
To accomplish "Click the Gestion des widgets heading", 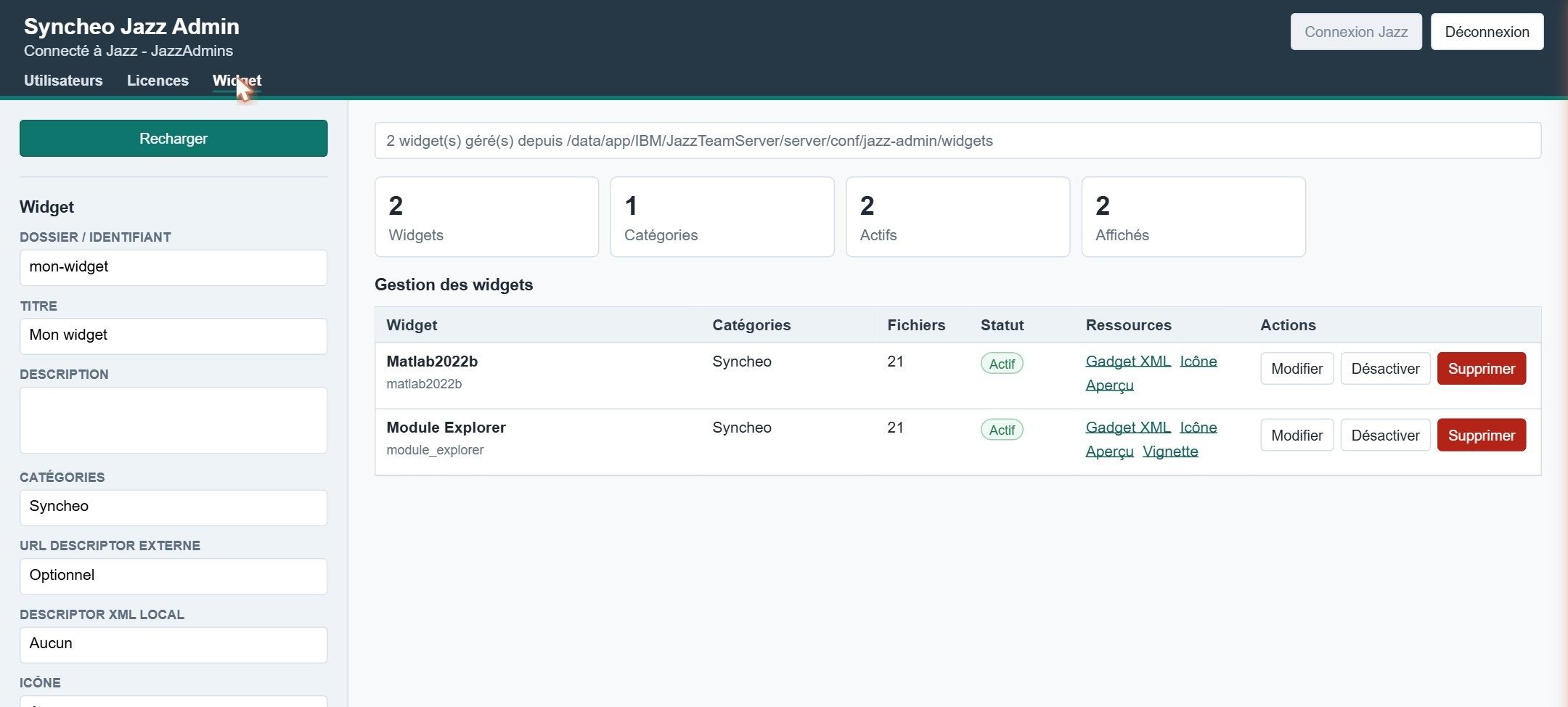I will [454, 285].
